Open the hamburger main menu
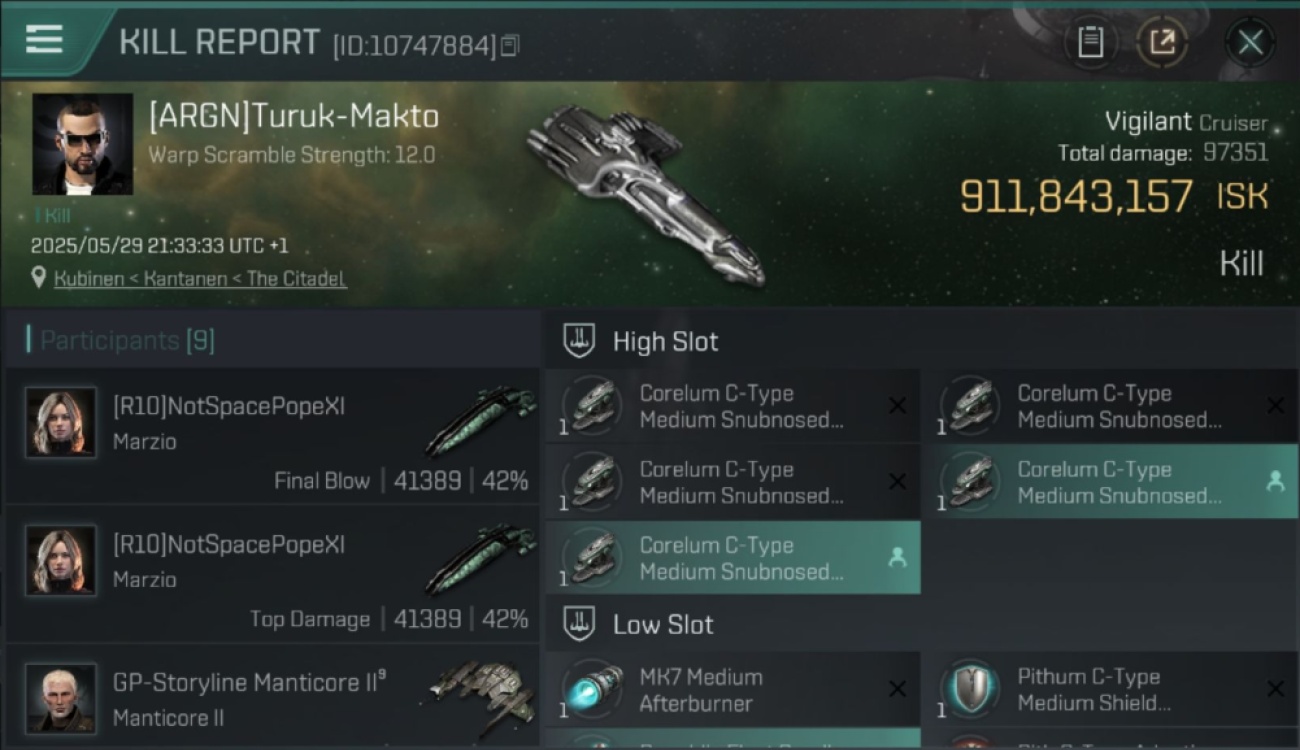1300x750 pixels. click(x=44, y=39)
